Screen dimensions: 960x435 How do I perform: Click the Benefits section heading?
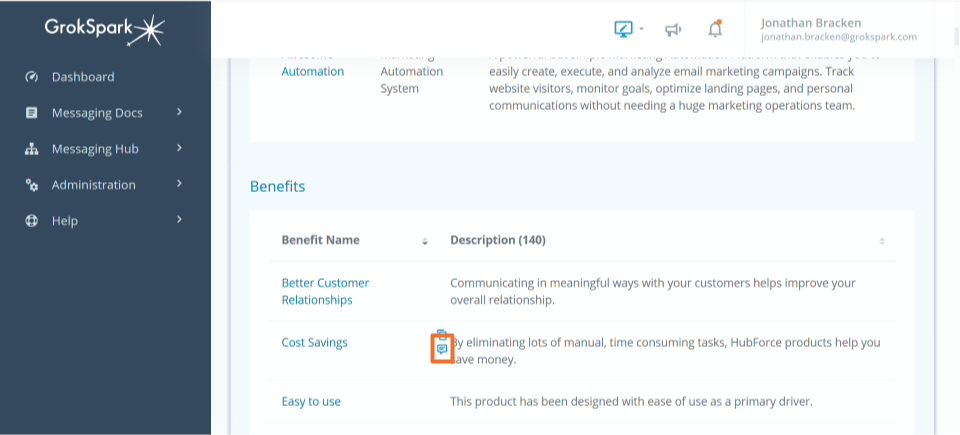tap(277, 186)
